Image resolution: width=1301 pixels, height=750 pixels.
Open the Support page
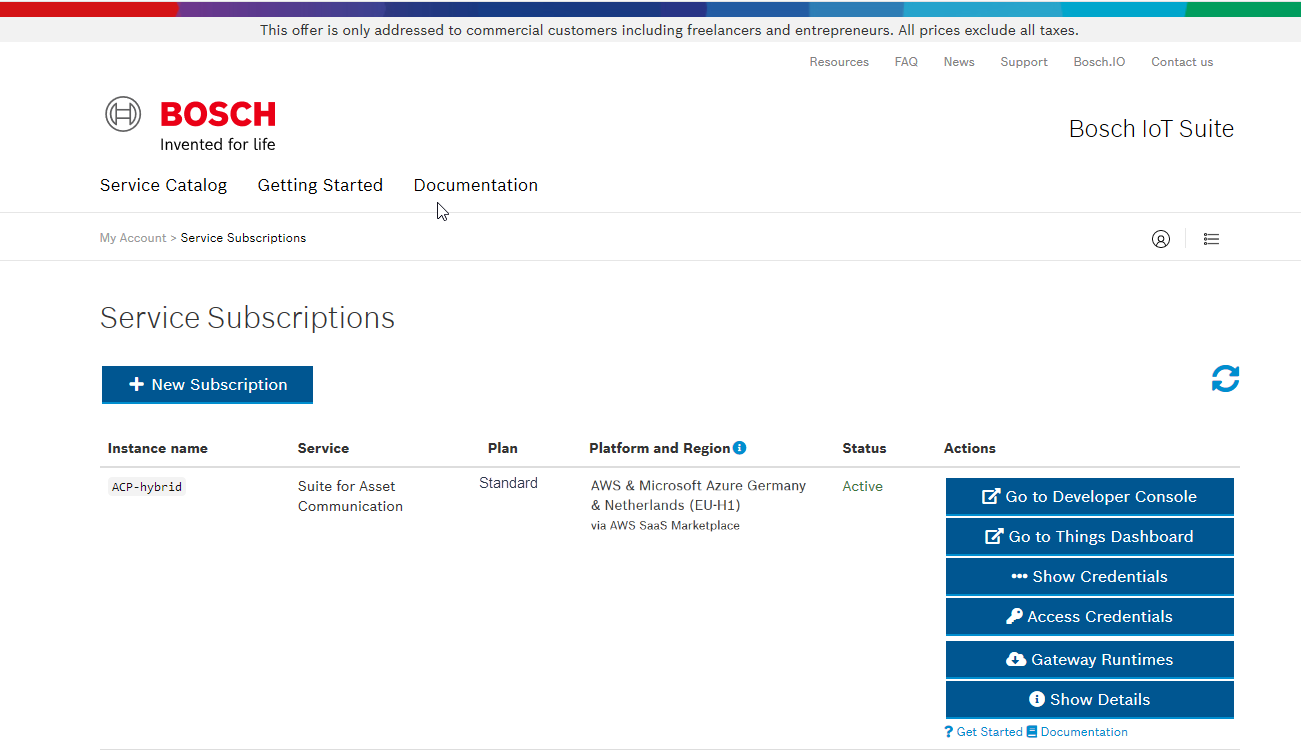[1024, 62]
